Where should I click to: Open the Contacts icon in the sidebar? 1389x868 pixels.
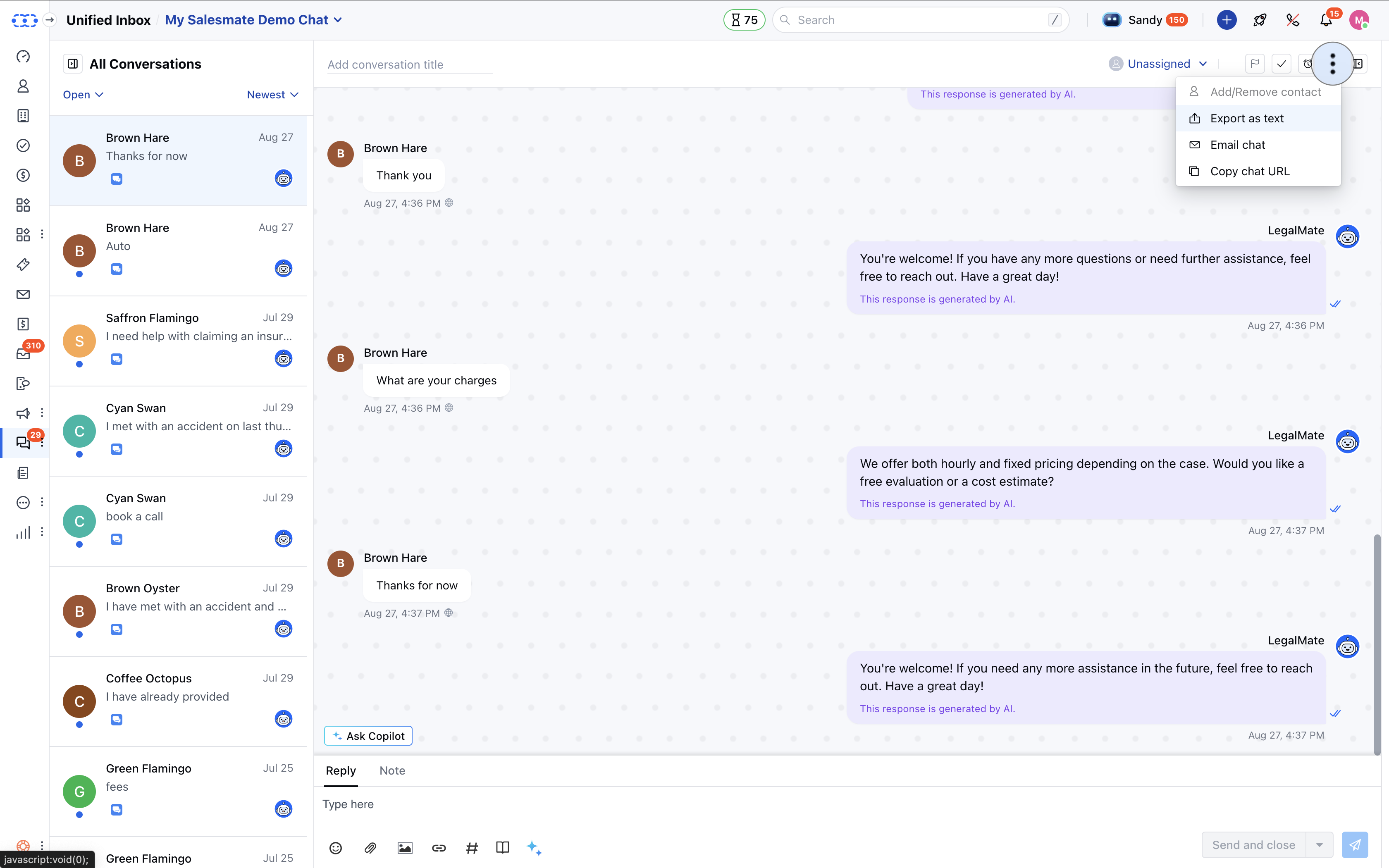coord(23,86)
